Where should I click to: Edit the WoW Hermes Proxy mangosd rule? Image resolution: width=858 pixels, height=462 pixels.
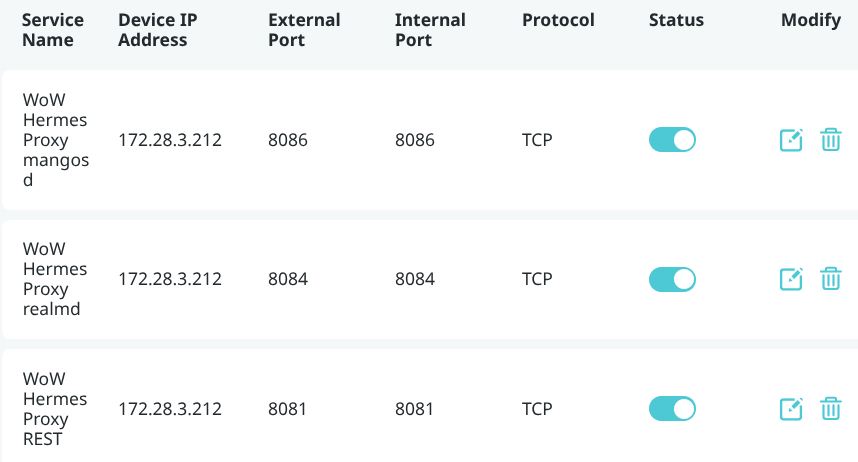(x=791, y=140)
